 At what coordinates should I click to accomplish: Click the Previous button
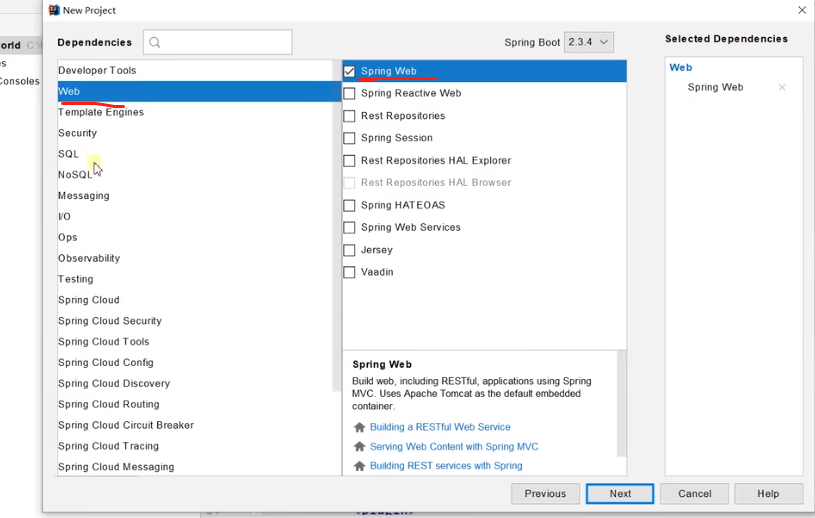pos(545,494)
